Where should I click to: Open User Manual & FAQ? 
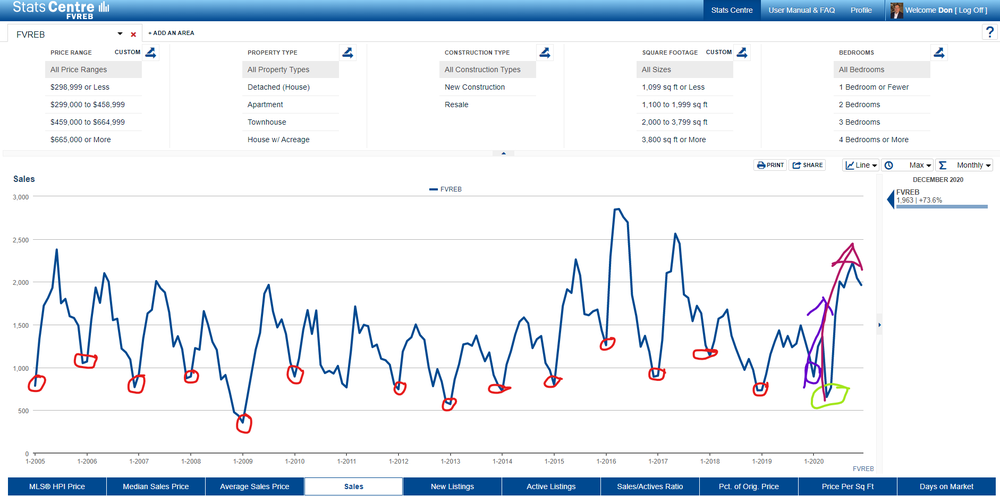[802, 10]
